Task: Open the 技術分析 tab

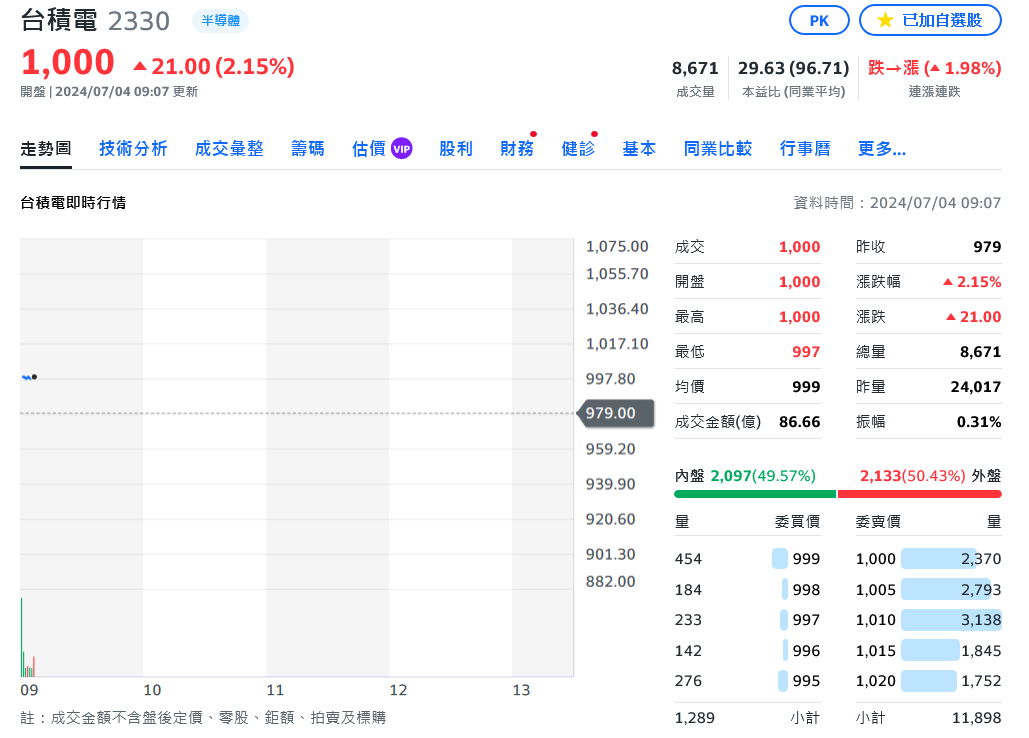Action: 133,149
